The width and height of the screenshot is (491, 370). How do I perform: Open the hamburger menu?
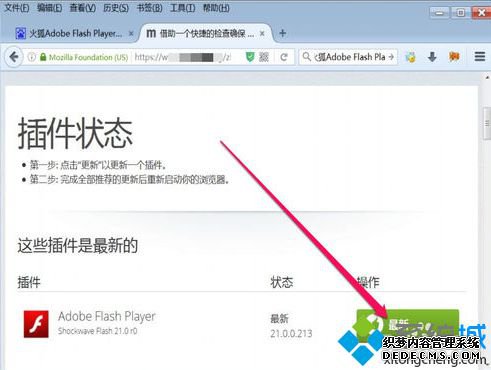[480, 57]
